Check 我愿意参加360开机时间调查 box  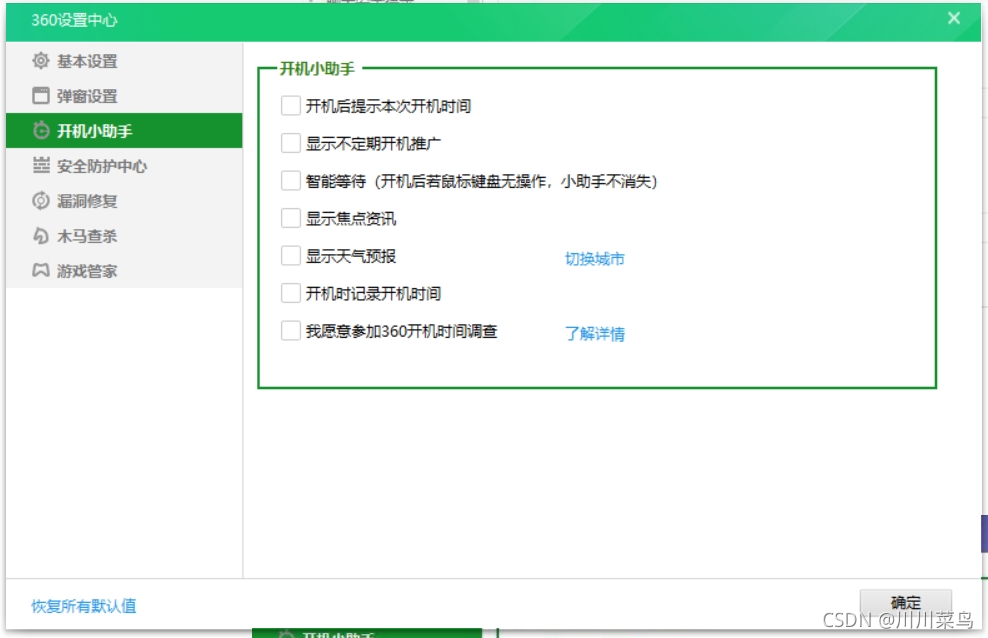pos(290,331)
